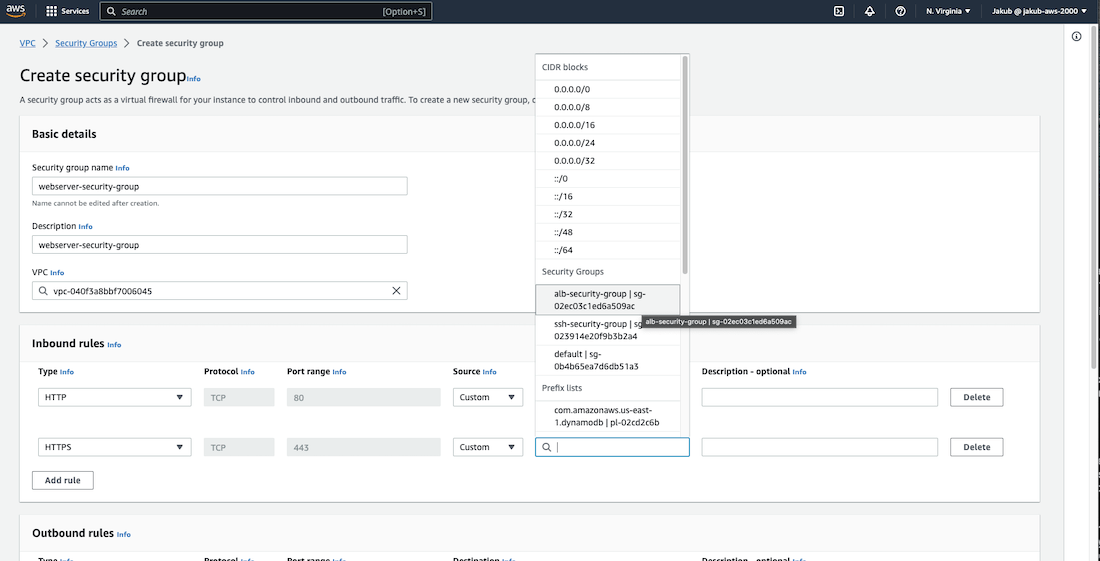Screen dimensions: 1100x561
Task: Open the HTTPS rule Type dropdown
Action: 115,447
